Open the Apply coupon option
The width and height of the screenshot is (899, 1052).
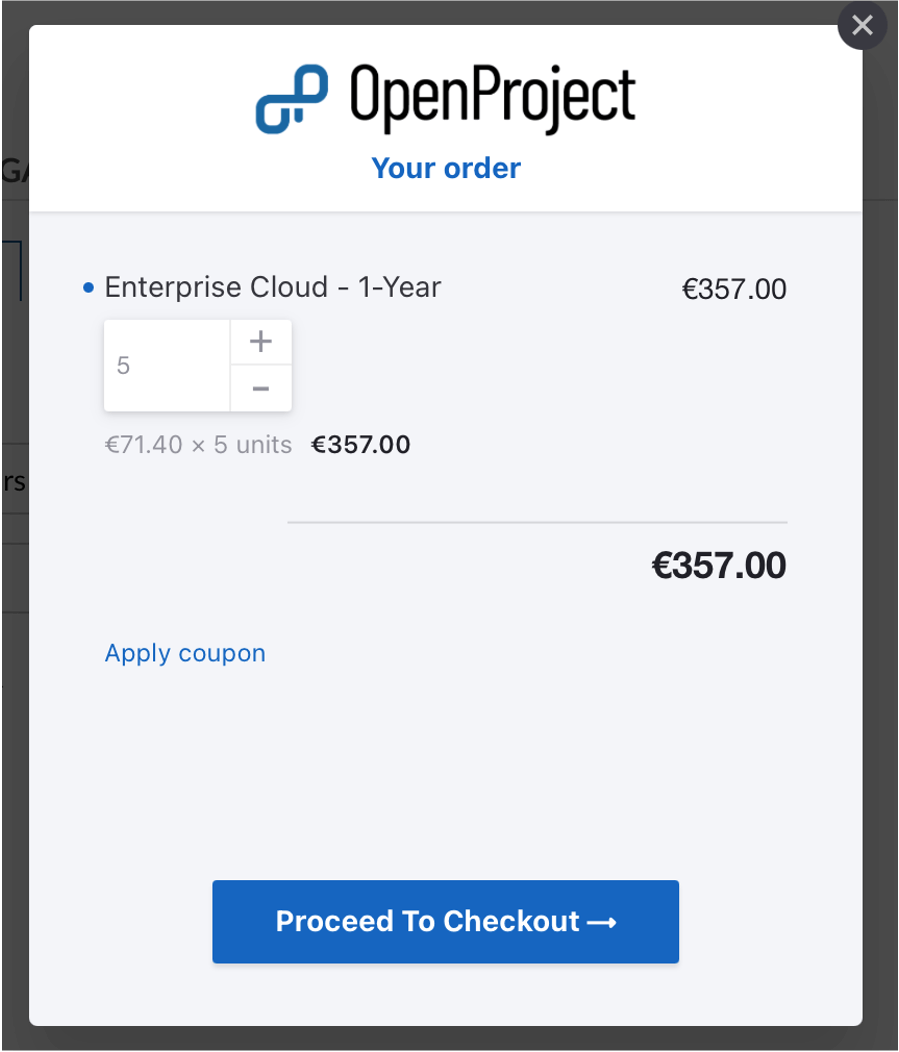click(x=184, y=652)
